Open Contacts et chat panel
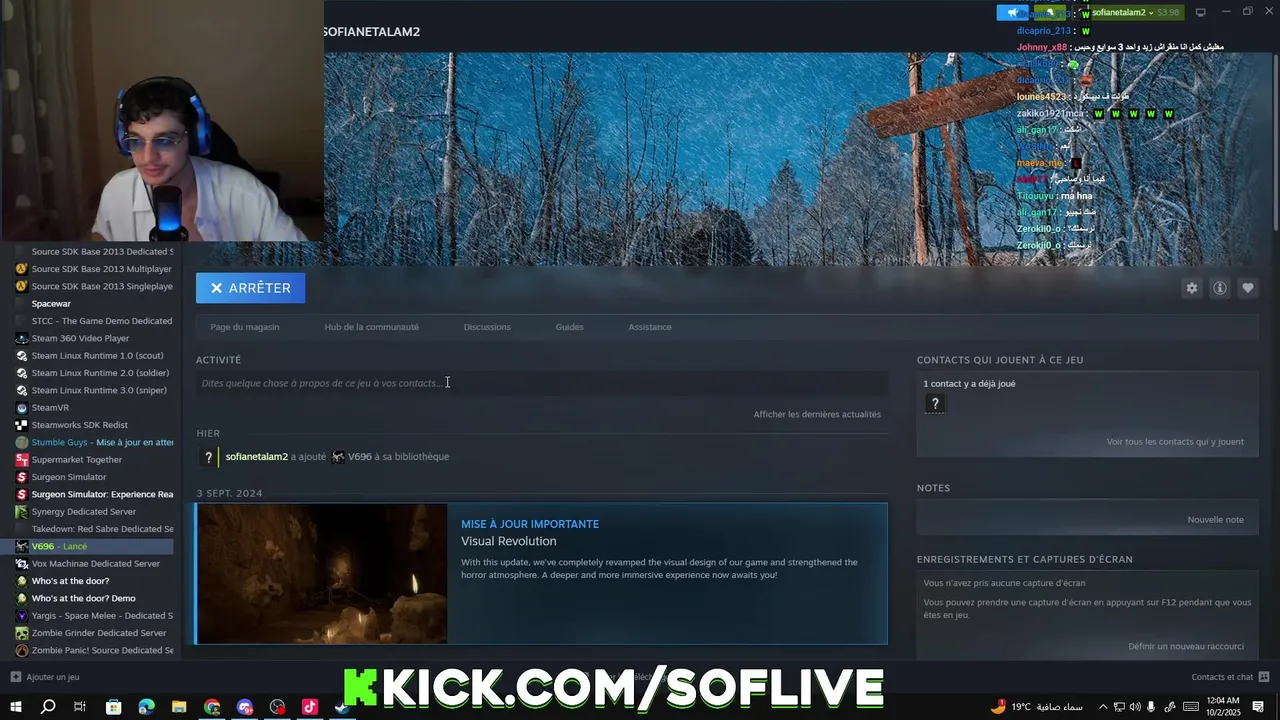1280x720 pixels. coord(1222,677)
